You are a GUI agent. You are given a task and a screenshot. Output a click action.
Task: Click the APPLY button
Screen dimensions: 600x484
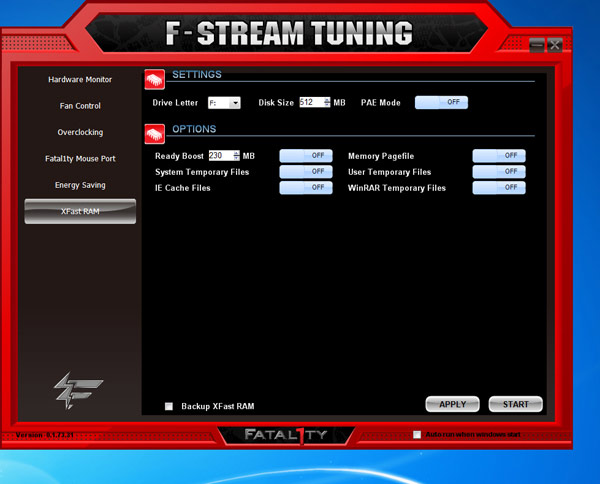pos(452,404)
